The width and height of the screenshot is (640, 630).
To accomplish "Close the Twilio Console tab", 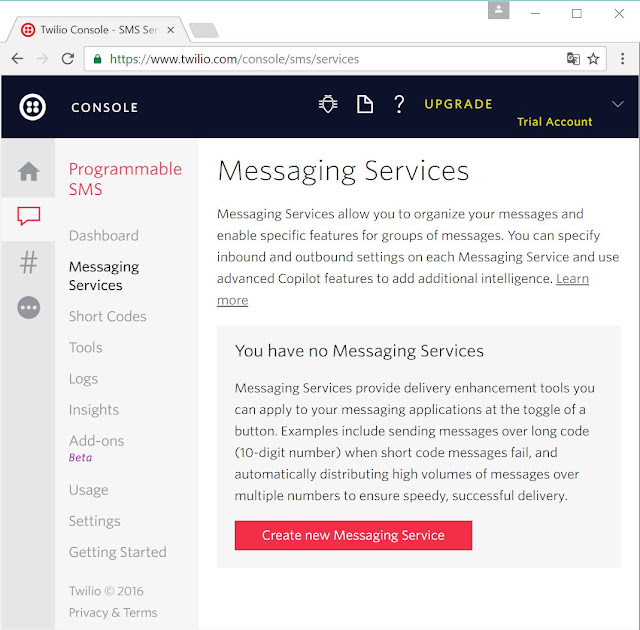I will tap(171, 30).
